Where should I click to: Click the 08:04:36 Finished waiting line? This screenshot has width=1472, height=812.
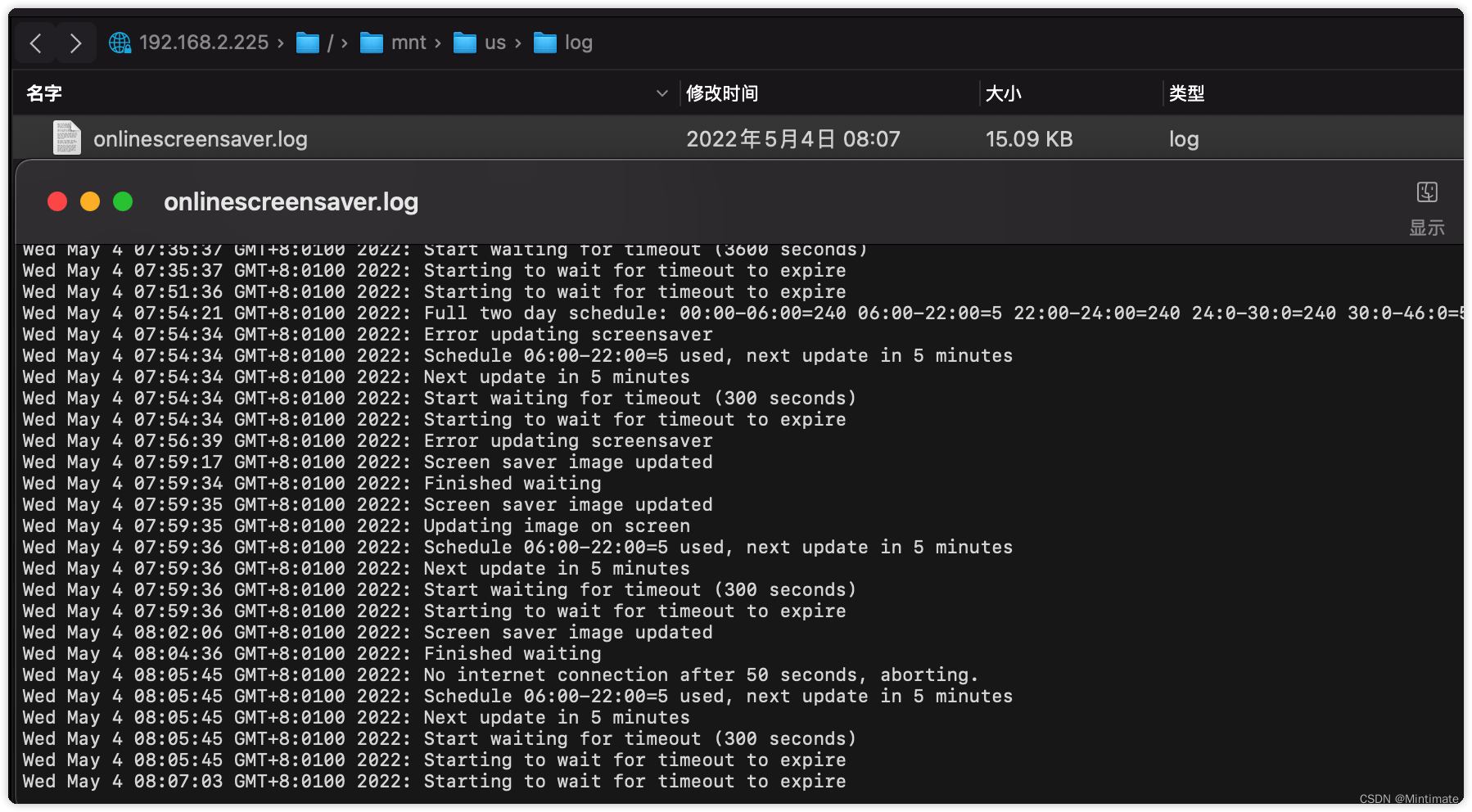[x=312, y=654]
